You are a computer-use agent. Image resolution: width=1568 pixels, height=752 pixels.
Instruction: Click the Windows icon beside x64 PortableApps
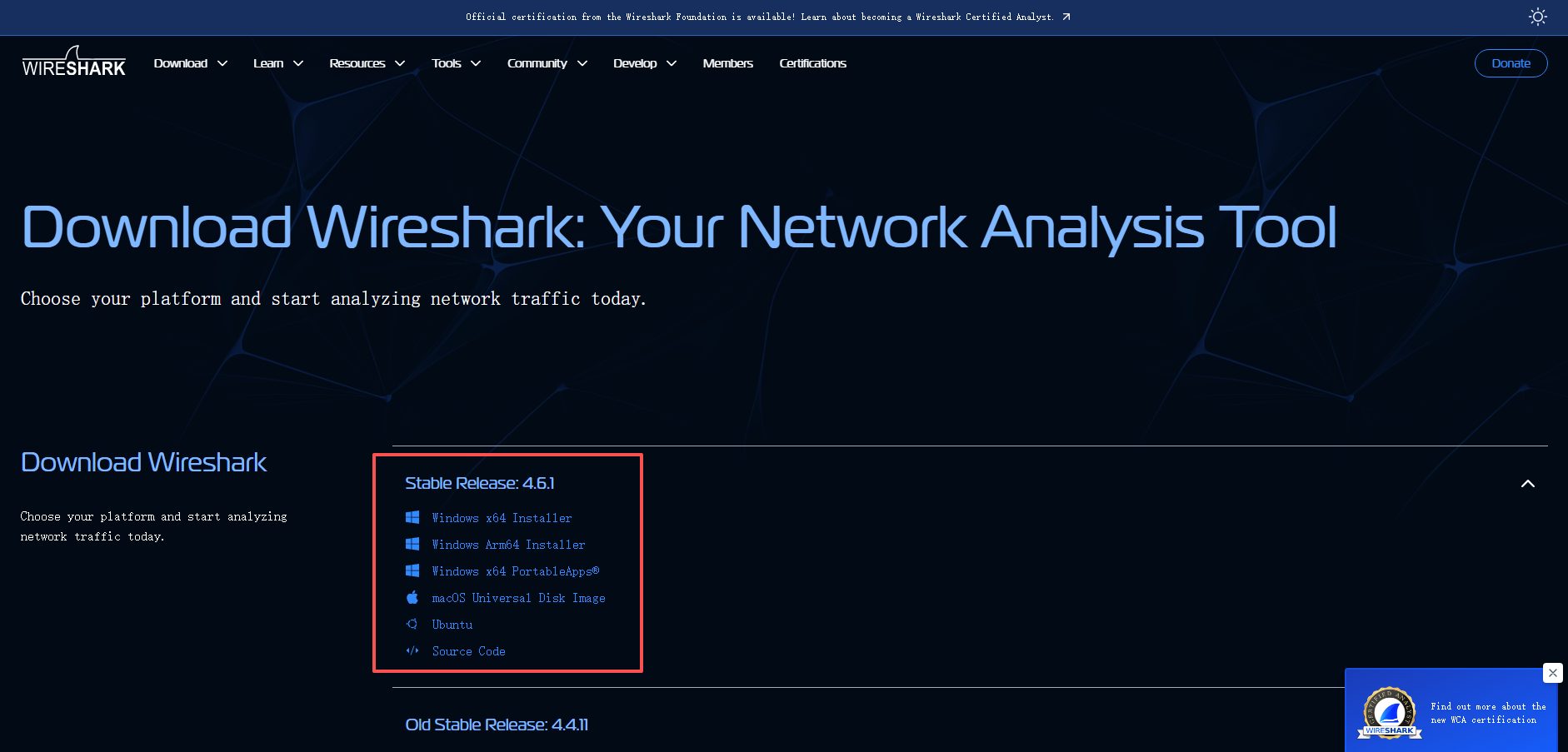click(412, 570)
